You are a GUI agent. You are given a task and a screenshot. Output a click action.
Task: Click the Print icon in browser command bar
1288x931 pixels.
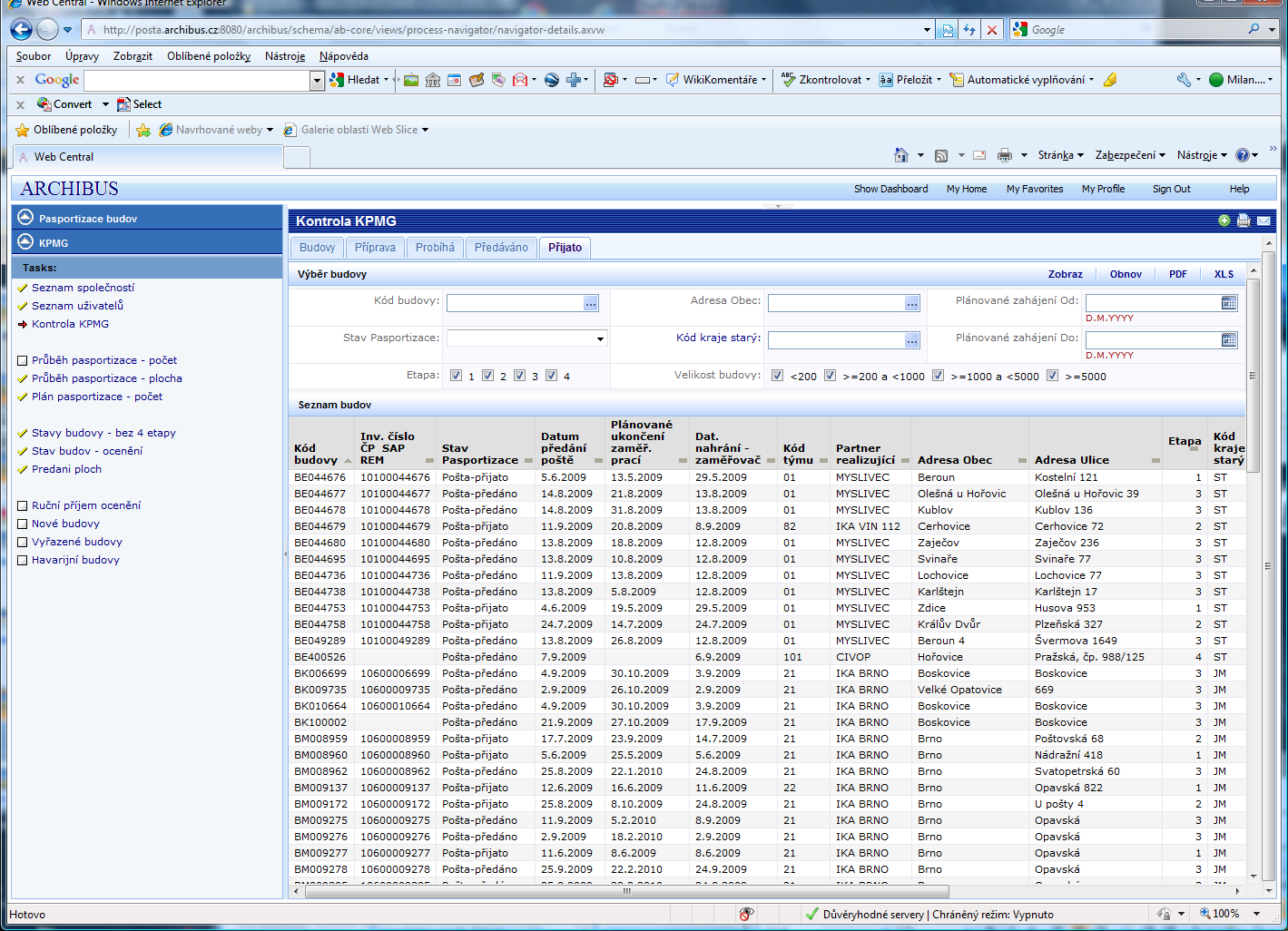coord(1004,155)
